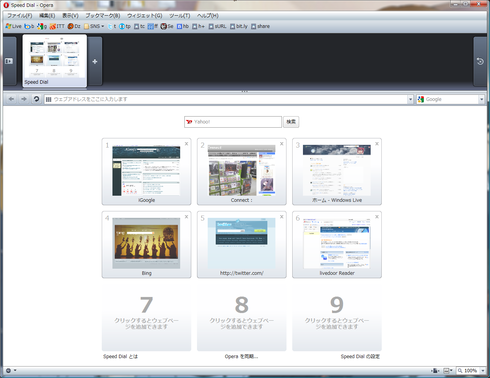The image size is (490, 378).
Task: Open the status bar Opera panel icon menu
Action: pyautogui.click(x=11, y=370)
